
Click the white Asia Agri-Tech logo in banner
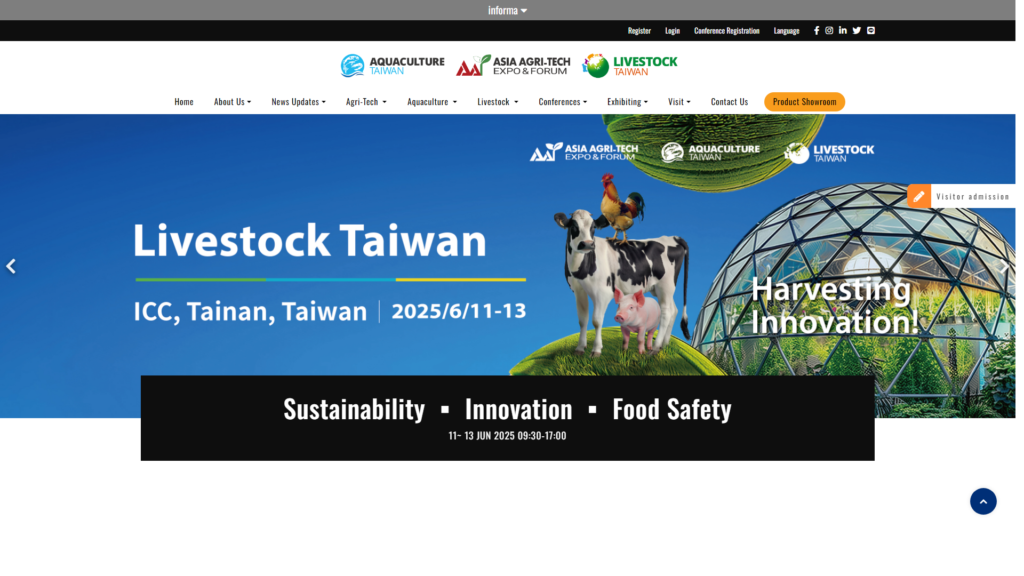pos(584,152)
